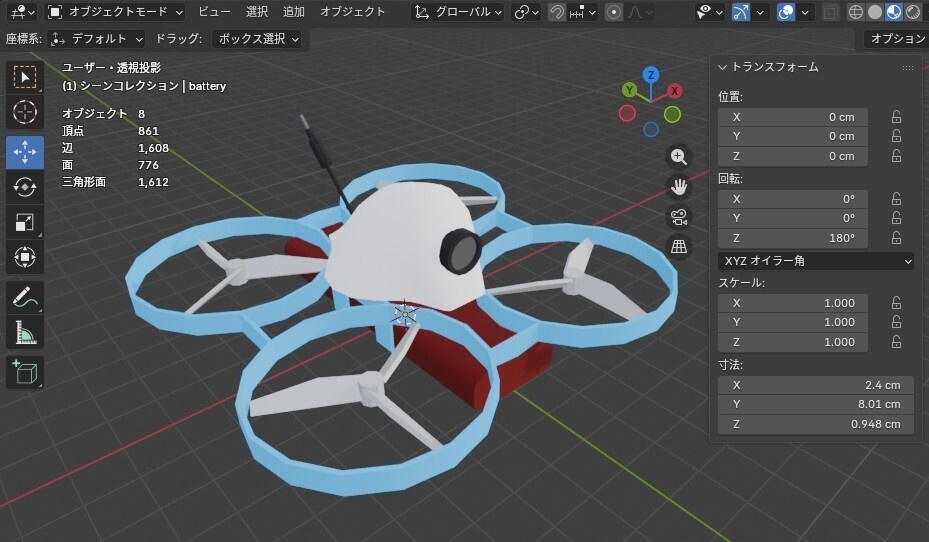Open visibility and selectability dropdown

click(710, 12)
